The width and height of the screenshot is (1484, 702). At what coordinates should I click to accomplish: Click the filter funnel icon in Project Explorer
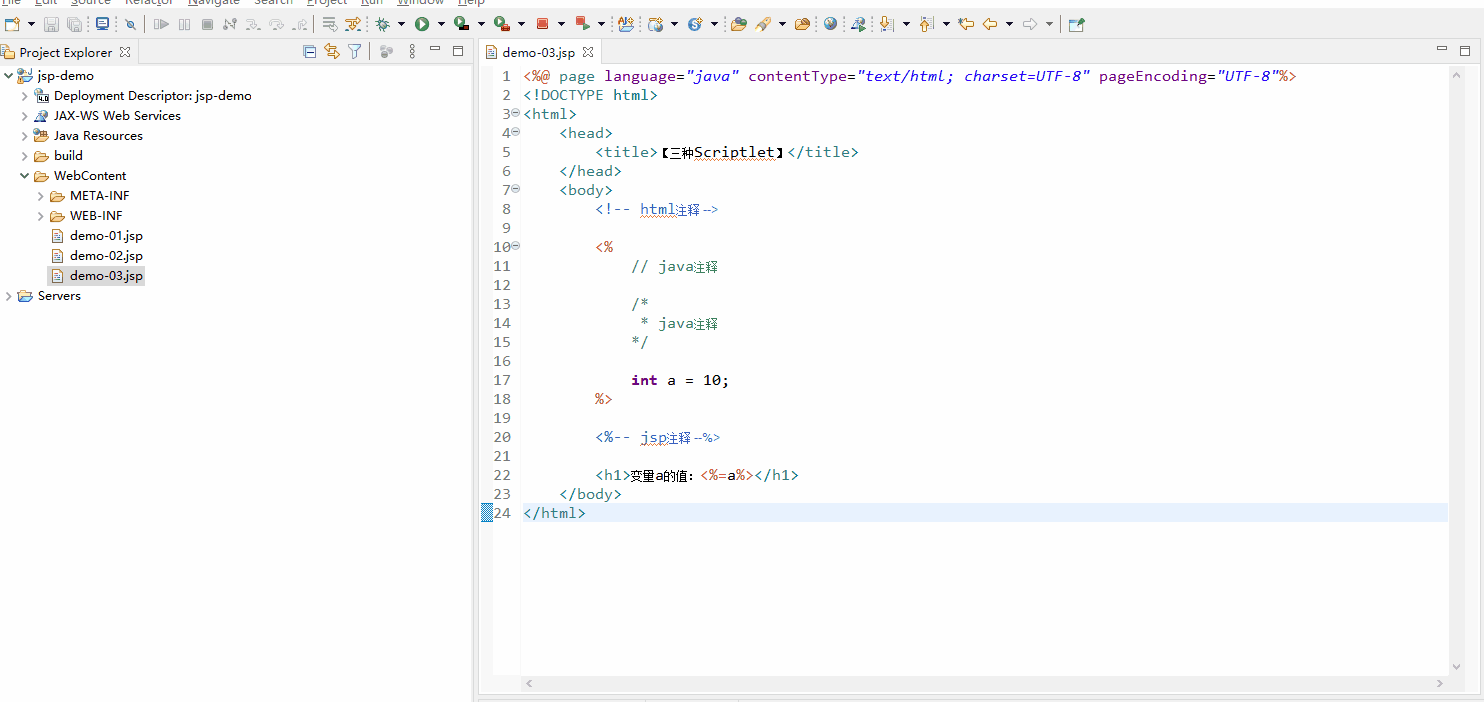click(x=354, y=52)
